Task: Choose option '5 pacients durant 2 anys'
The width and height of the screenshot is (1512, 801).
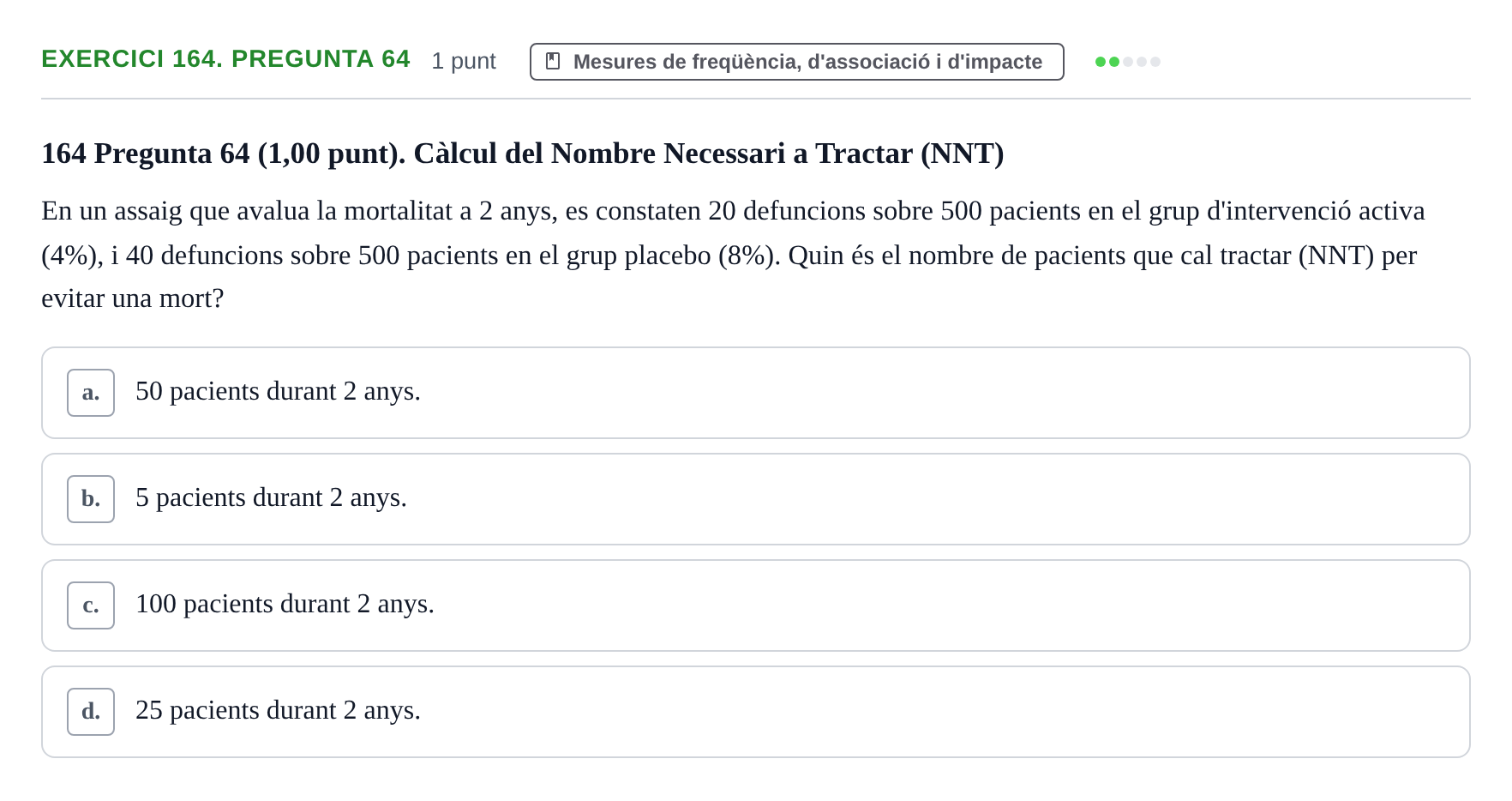Action: (x=756, y=499)
